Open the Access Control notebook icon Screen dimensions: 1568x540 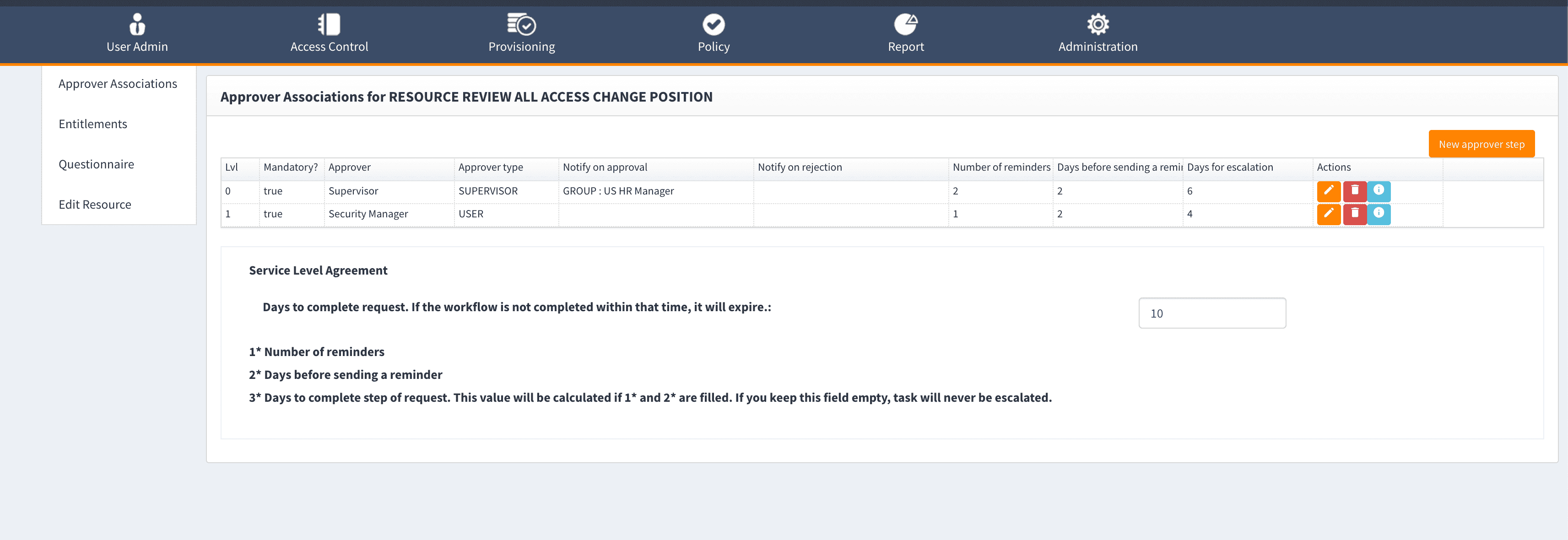[329, 24]
